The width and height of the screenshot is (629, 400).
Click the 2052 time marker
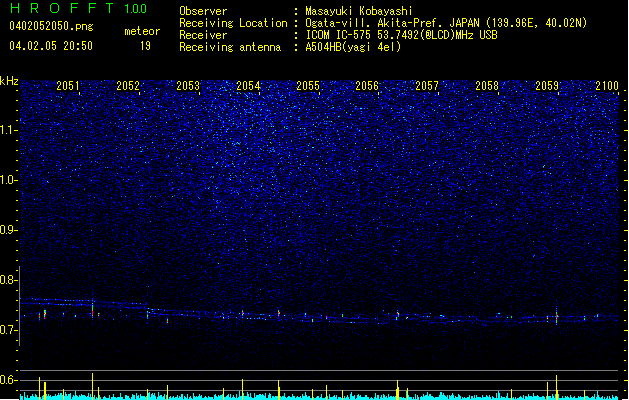click(128, 86)
